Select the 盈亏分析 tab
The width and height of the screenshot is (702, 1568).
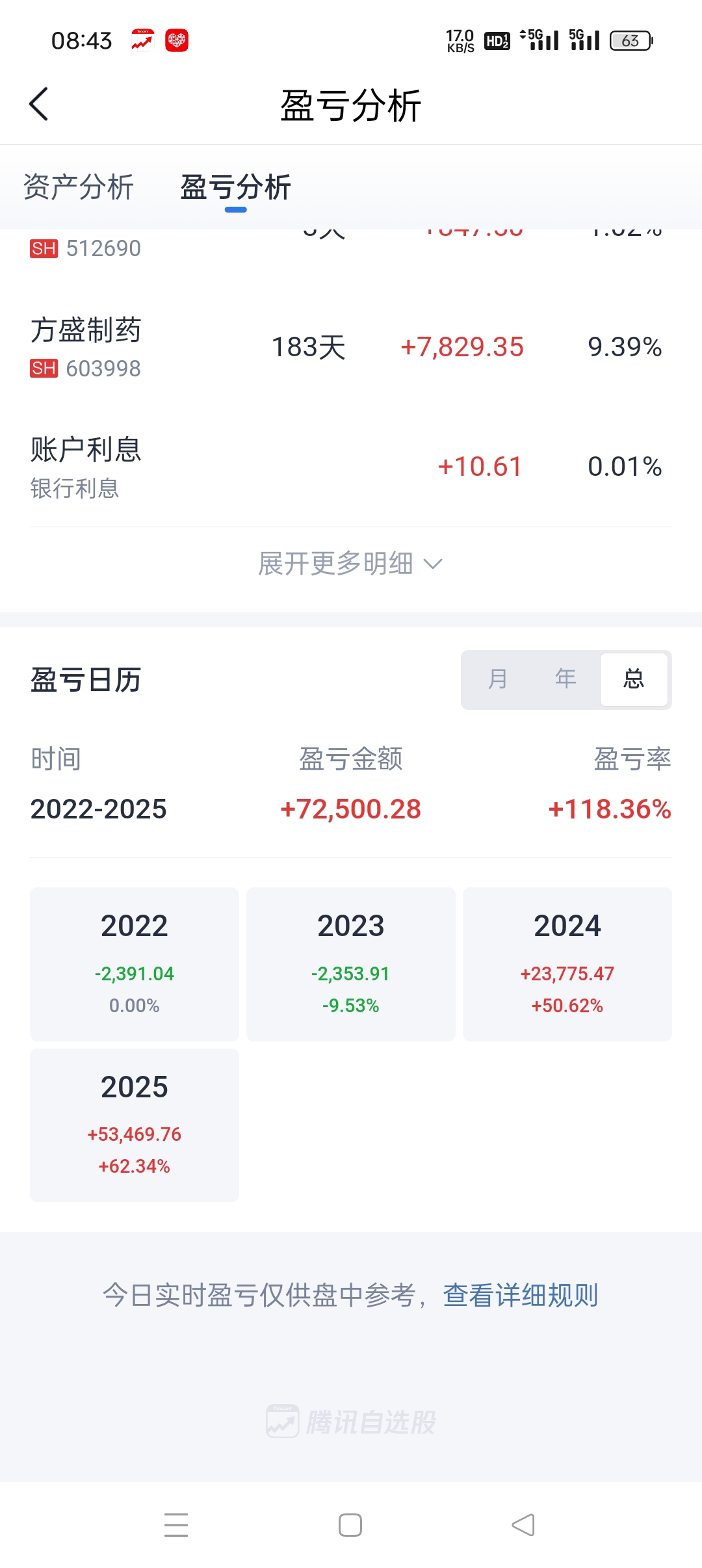[235, 187]
